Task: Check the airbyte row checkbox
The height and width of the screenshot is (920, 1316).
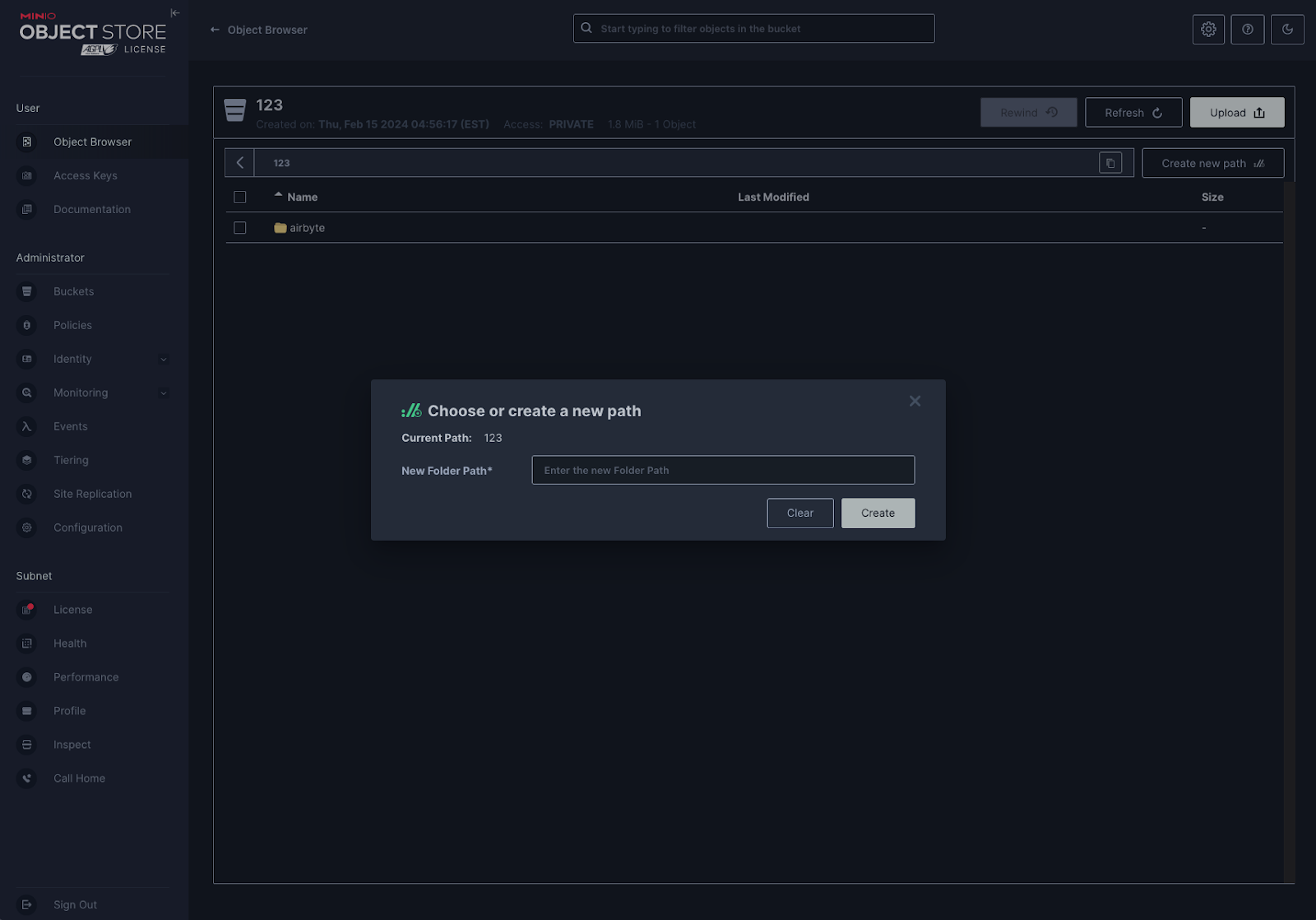Action: coord(240,228)
